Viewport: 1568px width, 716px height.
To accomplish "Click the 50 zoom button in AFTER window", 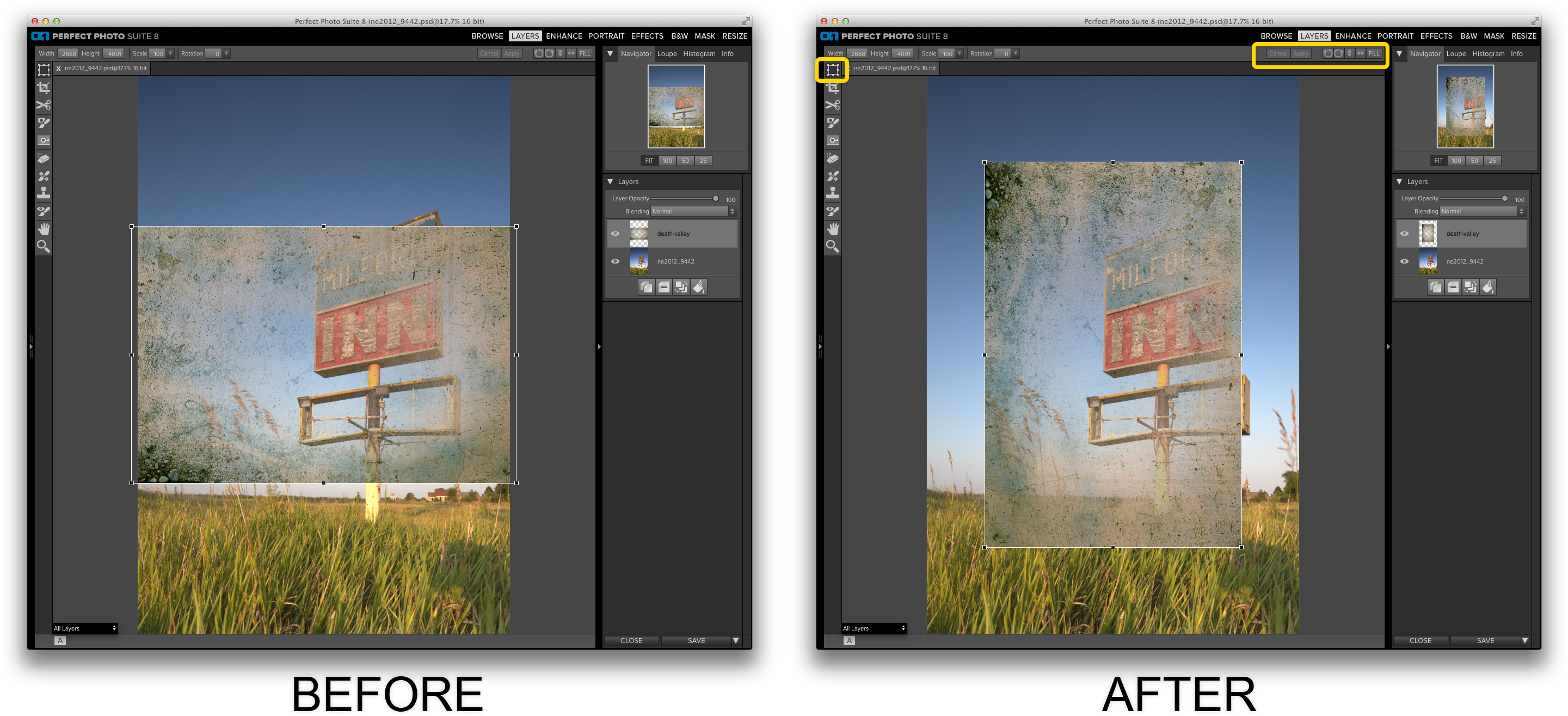I will point(1474,161).
